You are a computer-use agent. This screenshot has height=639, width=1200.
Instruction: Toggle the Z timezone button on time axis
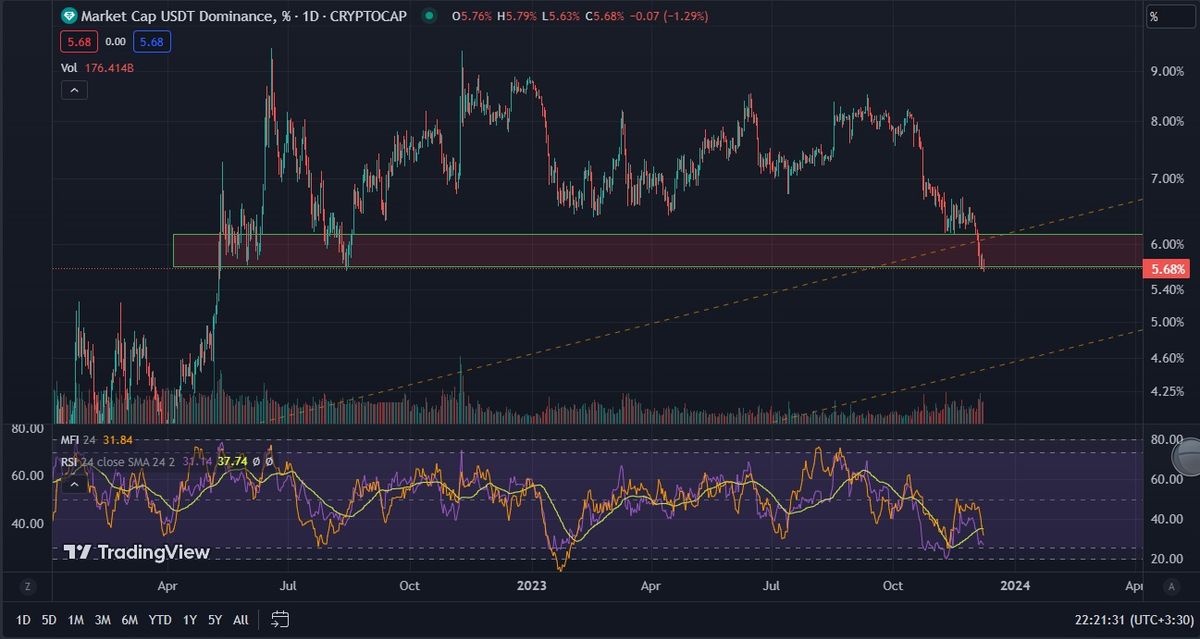[x=29, y=585]
